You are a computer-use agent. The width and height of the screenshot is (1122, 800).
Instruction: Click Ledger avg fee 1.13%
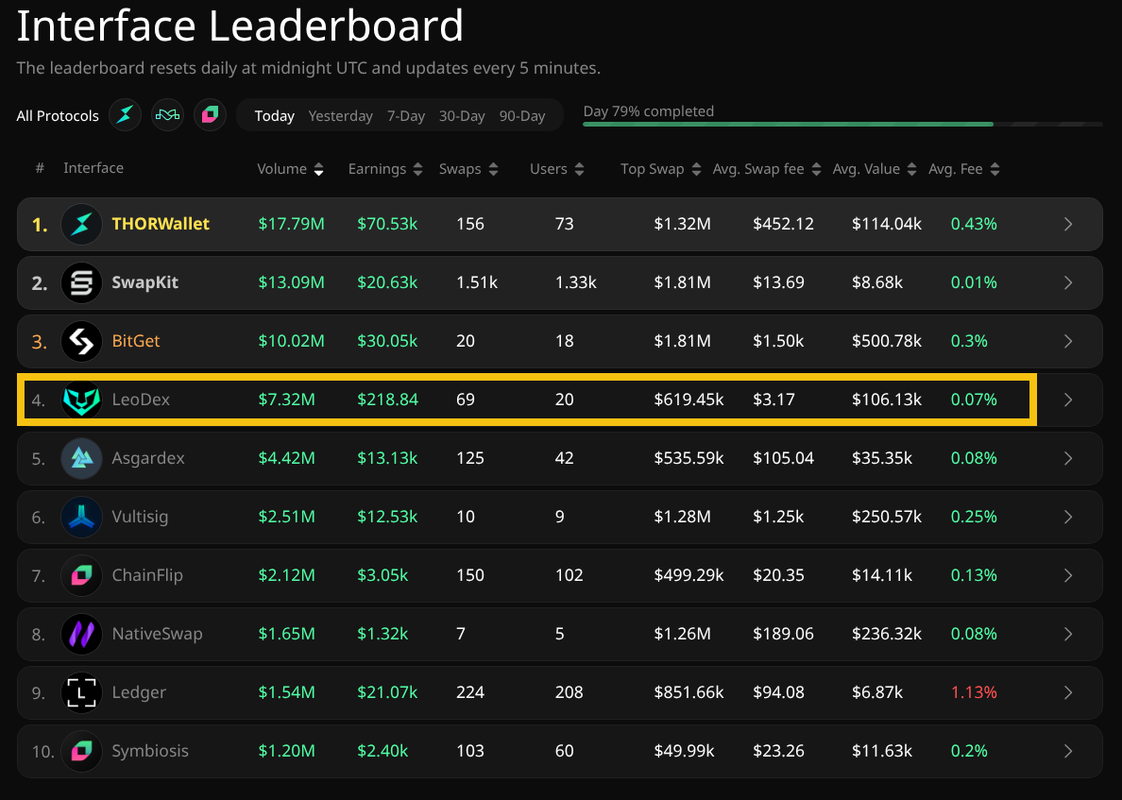tap(974, 693)
